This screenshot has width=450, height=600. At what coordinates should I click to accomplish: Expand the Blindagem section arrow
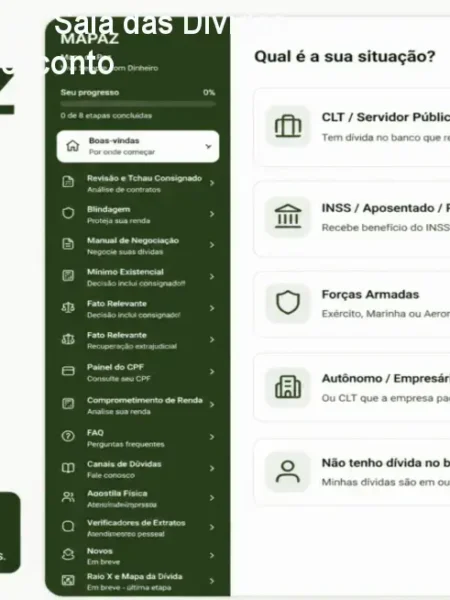pos(212,214)
